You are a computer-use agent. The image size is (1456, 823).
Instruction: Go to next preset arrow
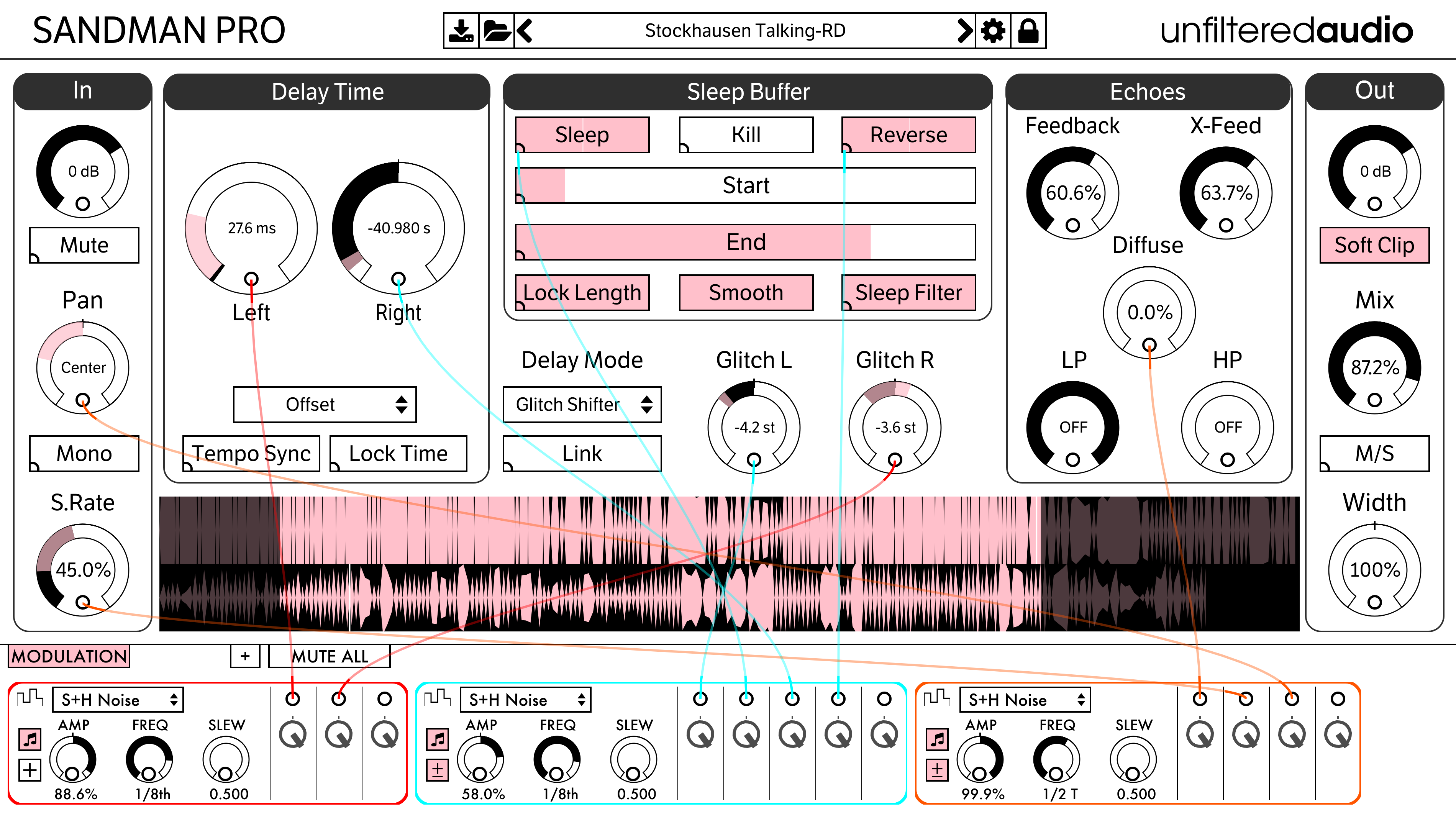pos(965,31)
